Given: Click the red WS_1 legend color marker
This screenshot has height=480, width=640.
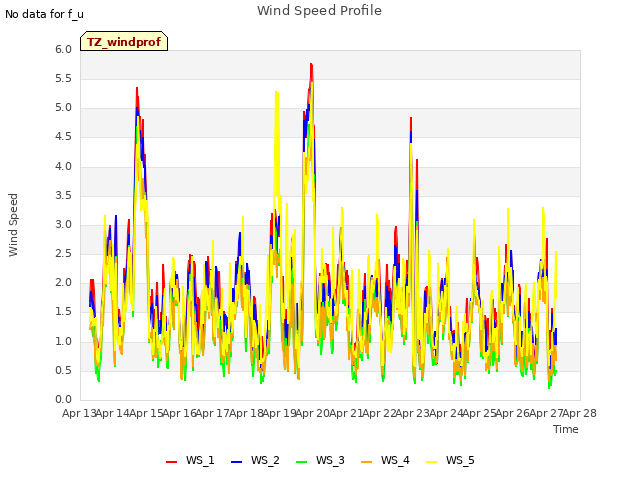Looking at the screenshot, I should 171,462.
